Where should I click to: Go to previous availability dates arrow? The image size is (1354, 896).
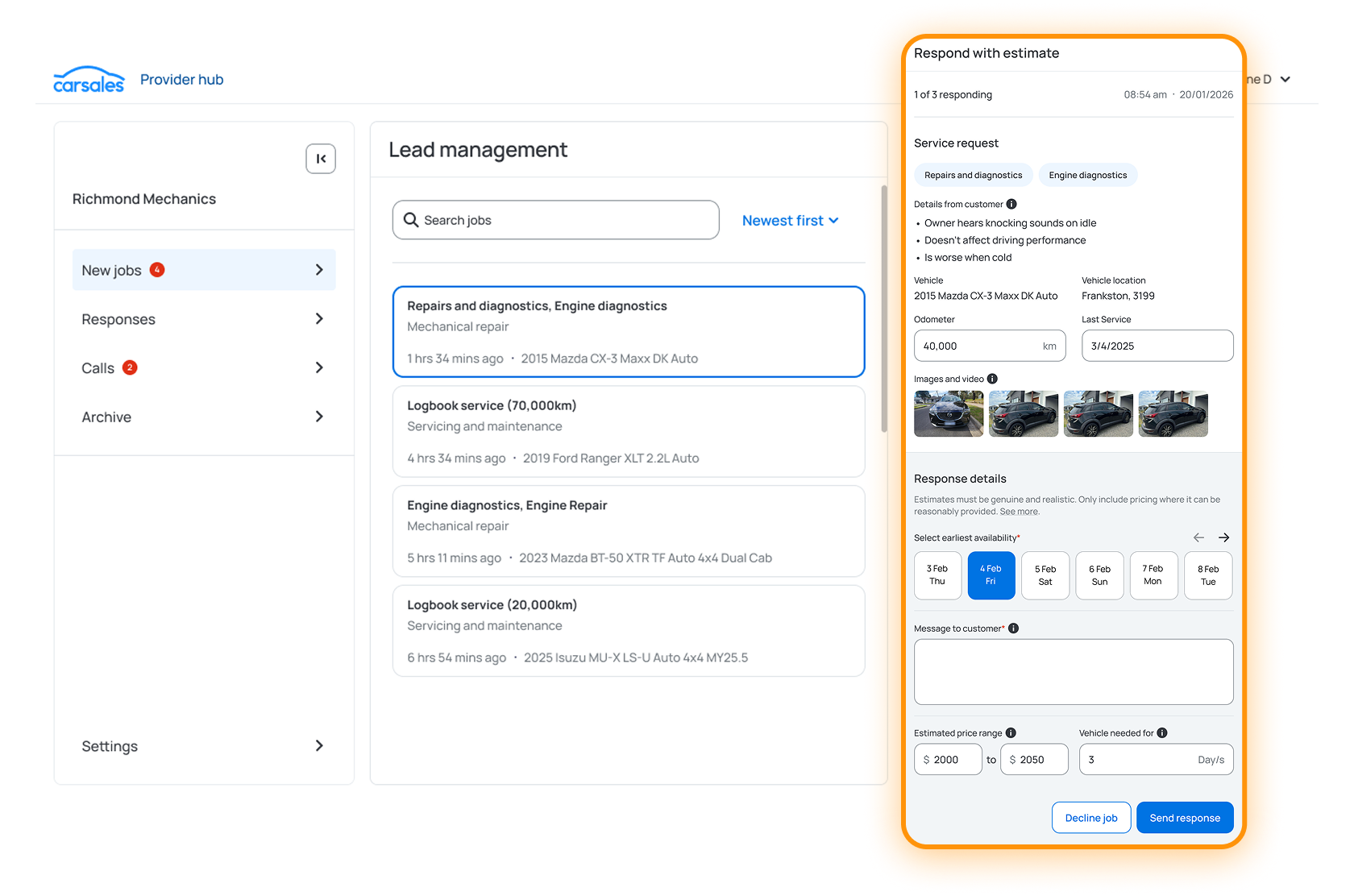[x=1198, y=537]
